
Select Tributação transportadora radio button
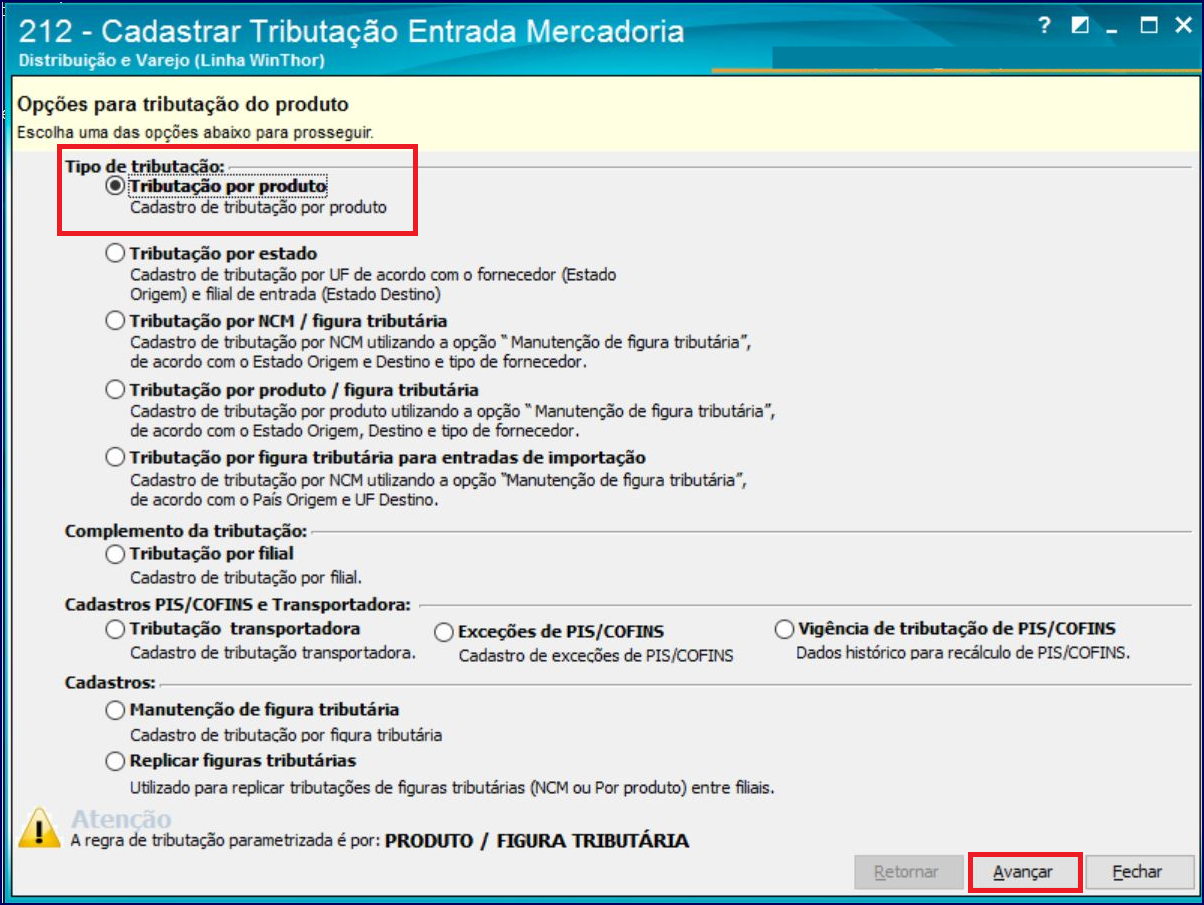[x=116, y=629]
